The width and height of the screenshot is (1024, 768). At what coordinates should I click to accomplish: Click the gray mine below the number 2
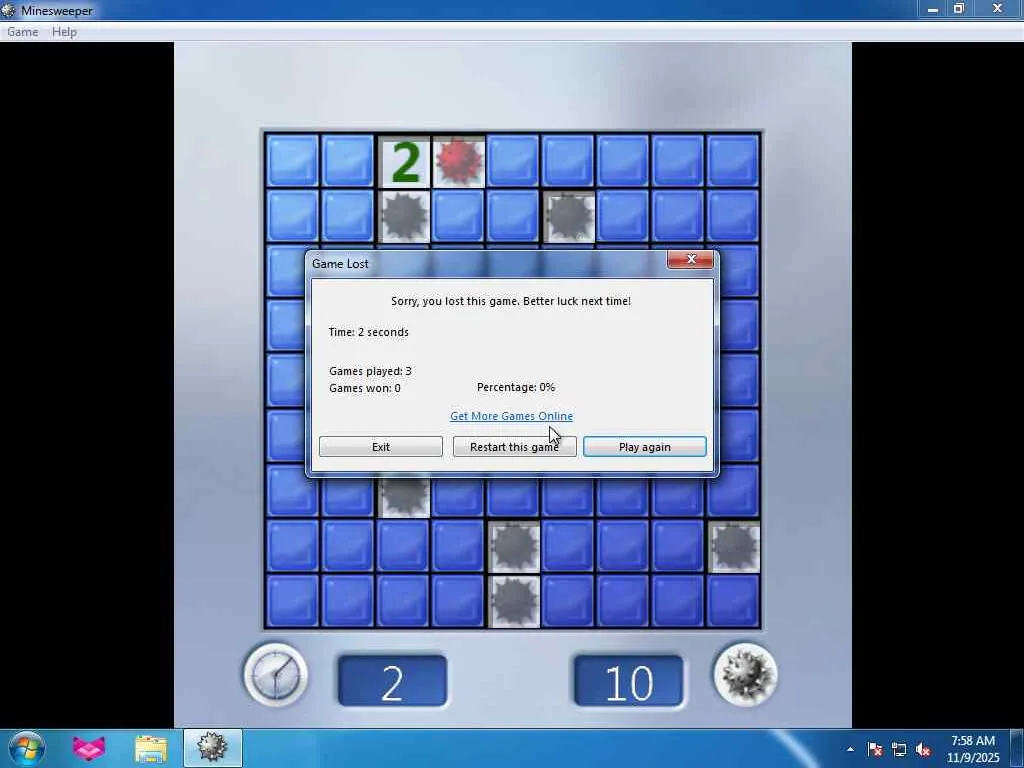click(404, 216)
